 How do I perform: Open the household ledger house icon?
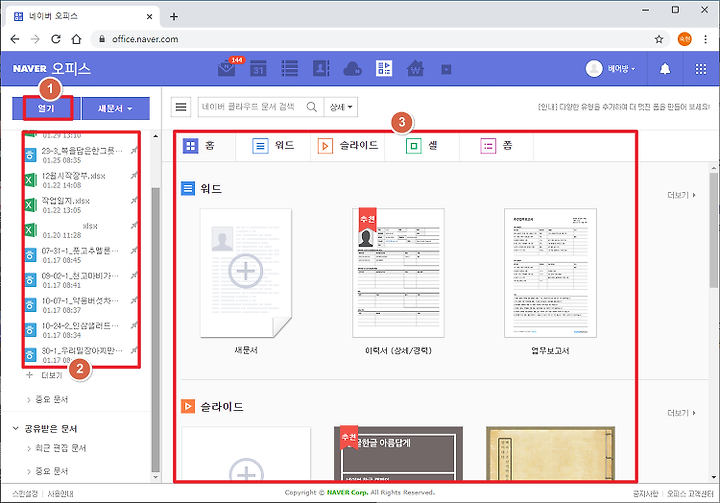tap(415, 68)
